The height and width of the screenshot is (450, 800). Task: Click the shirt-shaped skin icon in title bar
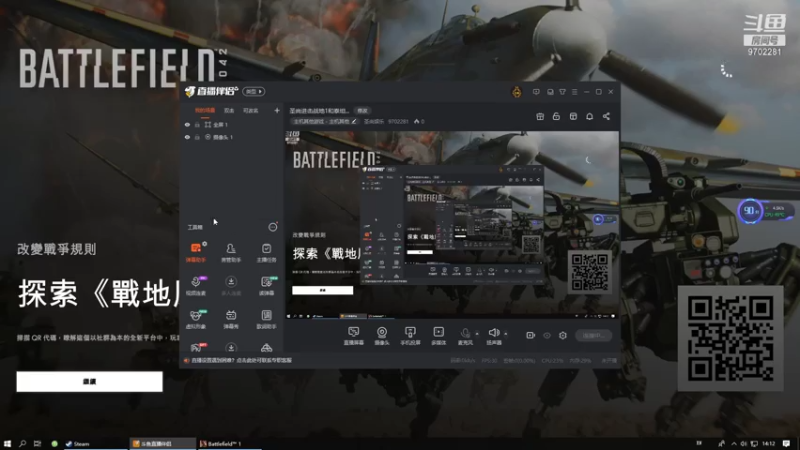coord(562,92)
